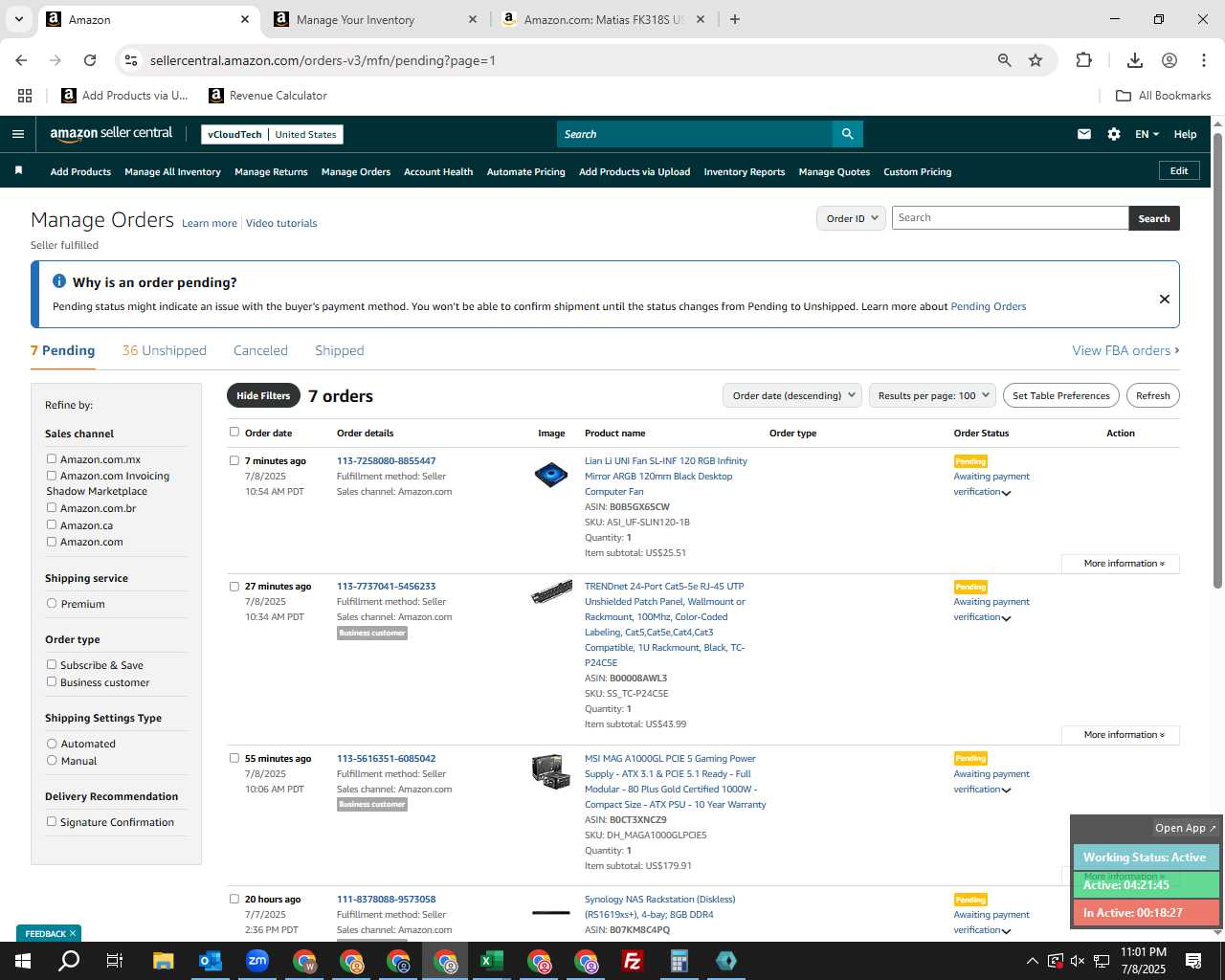1225x980 pixels.
Task: Click the Windows Start button
Action: (22, 961)
